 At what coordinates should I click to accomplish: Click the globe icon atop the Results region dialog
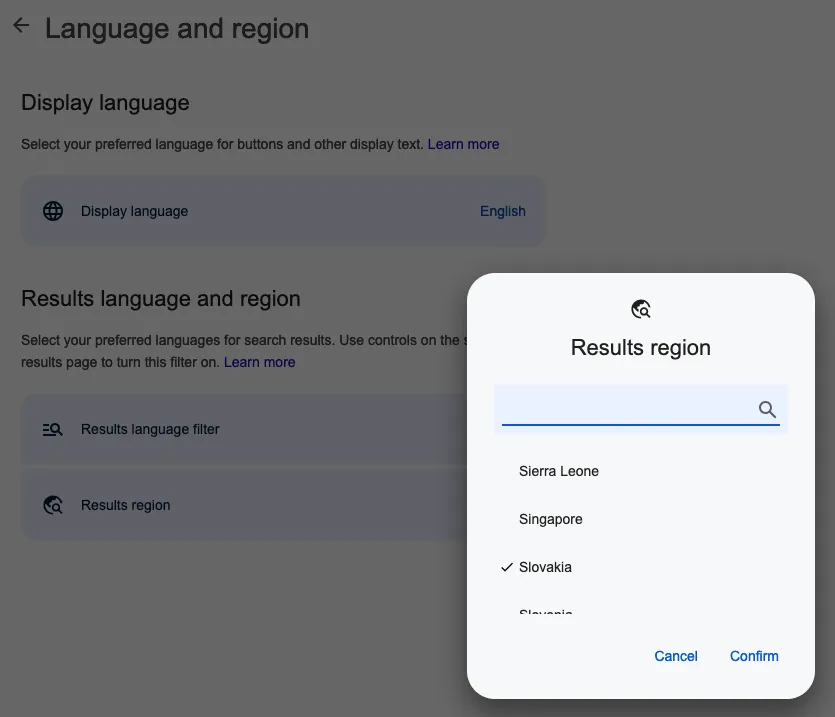click(x=640, y=309)
